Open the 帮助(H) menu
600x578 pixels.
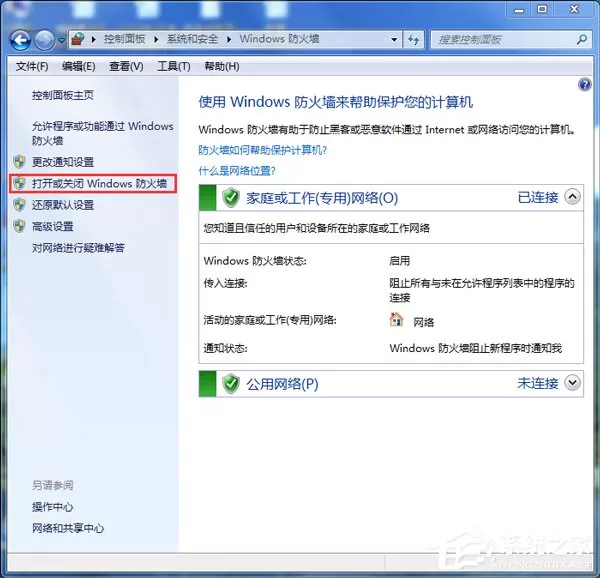[222, 66]
